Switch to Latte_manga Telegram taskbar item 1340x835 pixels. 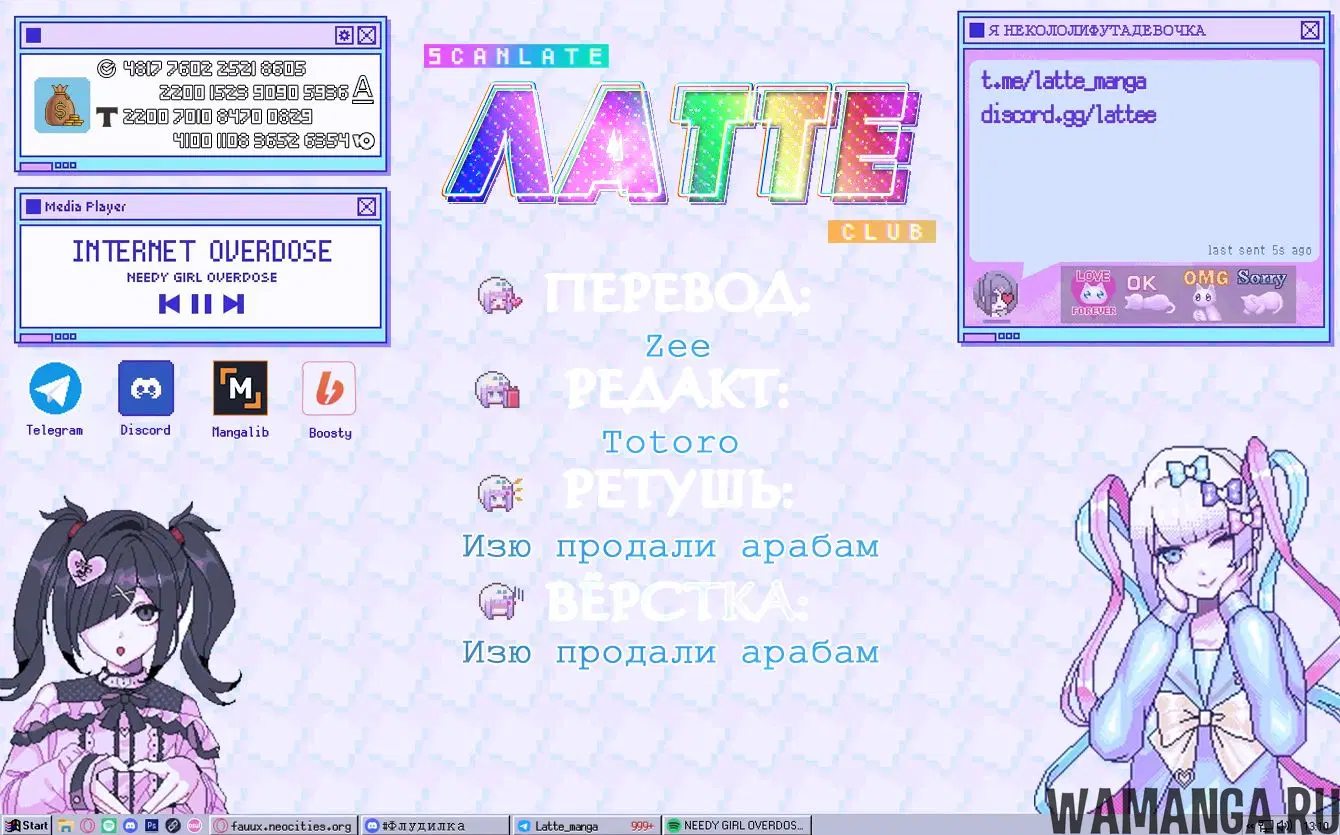585,826
